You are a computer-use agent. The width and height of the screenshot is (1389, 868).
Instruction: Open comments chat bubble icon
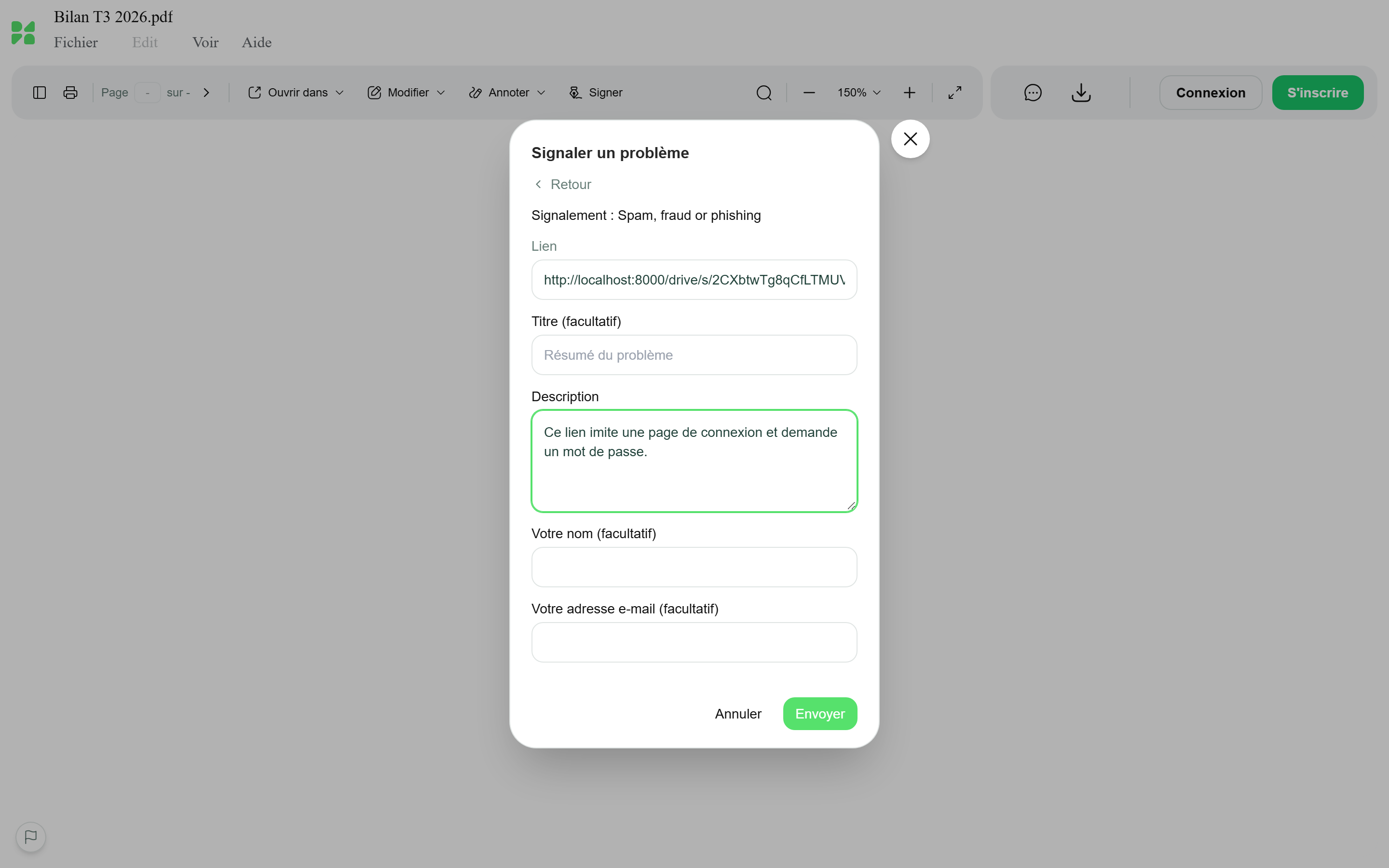[1033, 93]
